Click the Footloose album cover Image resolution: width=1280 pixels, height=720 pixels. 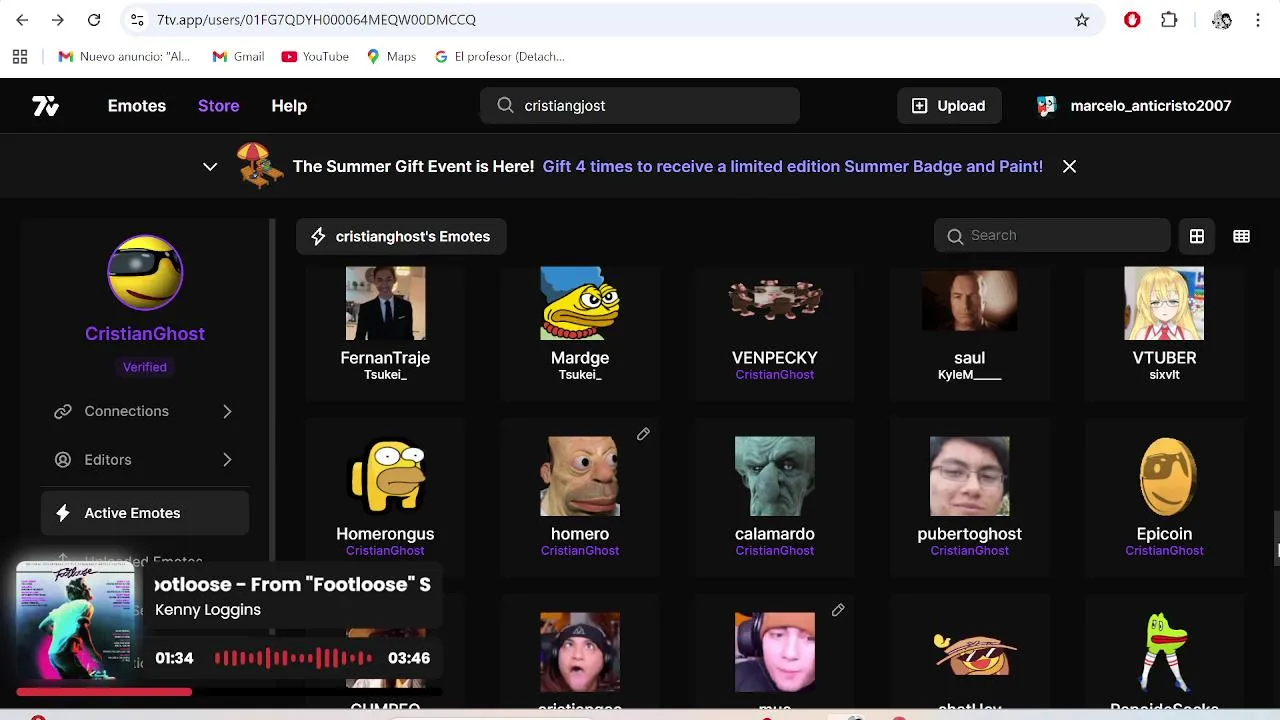(x=76, y=622)
